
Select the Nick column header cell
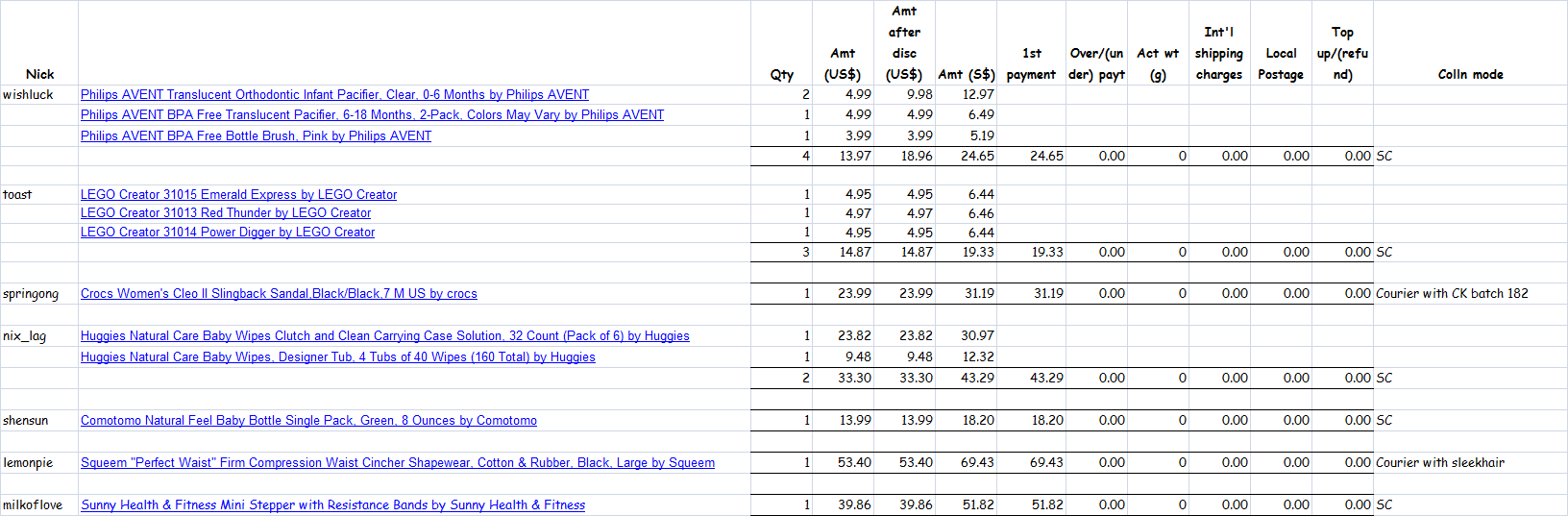(39, 42)
